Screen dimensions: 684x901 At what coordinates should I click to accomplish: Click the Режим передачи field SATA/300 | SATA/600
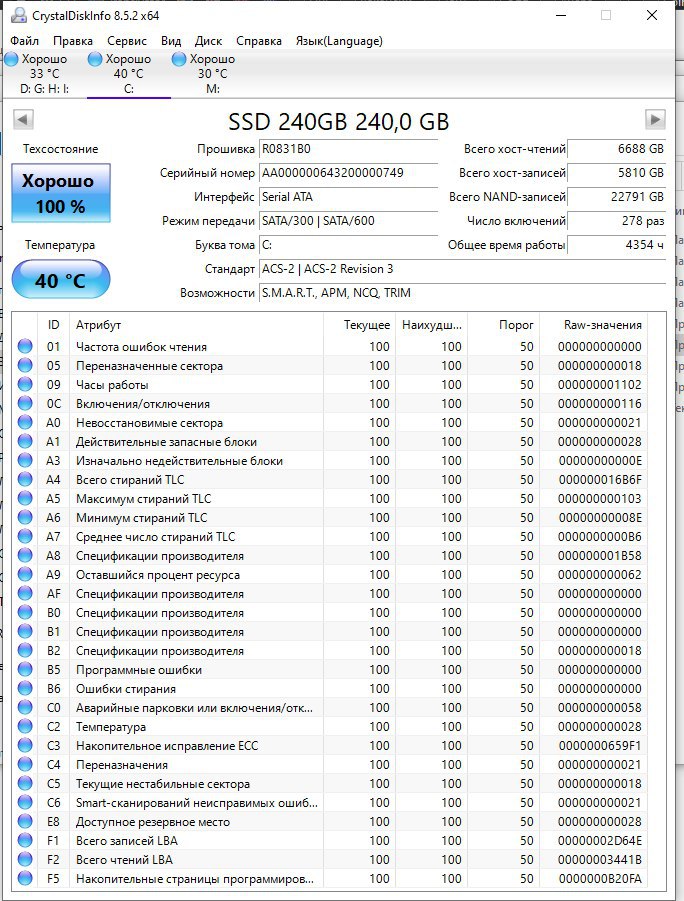348,221
